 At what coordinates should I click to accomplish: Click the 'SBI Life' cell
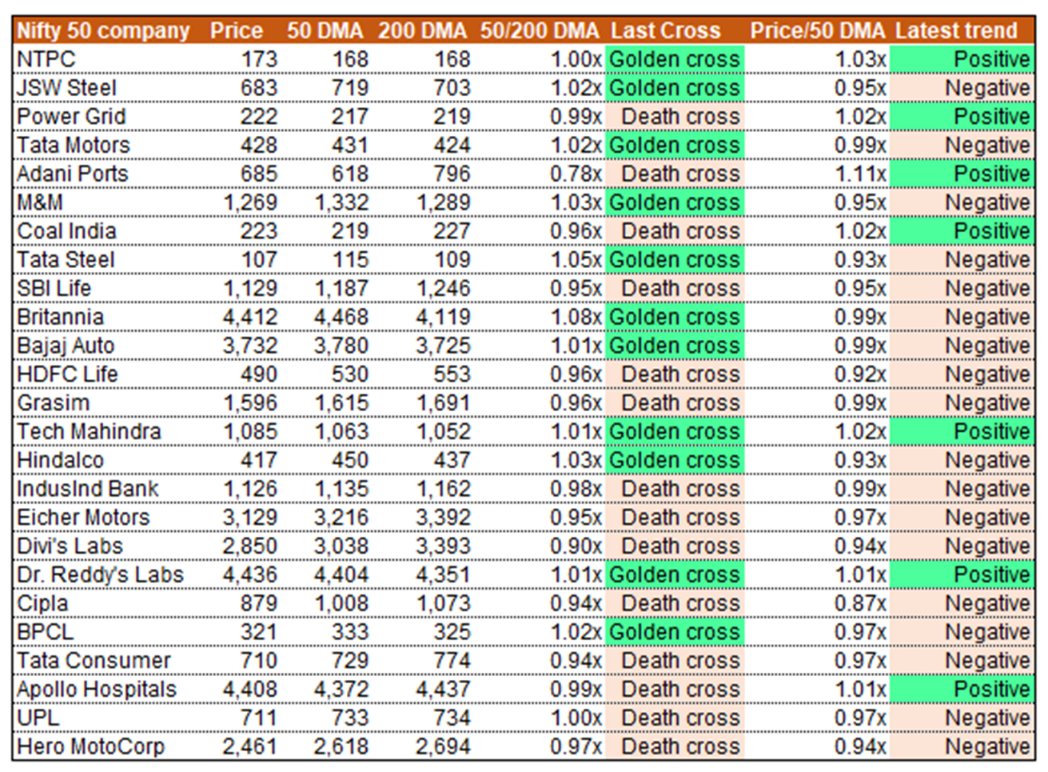[53, 289]
